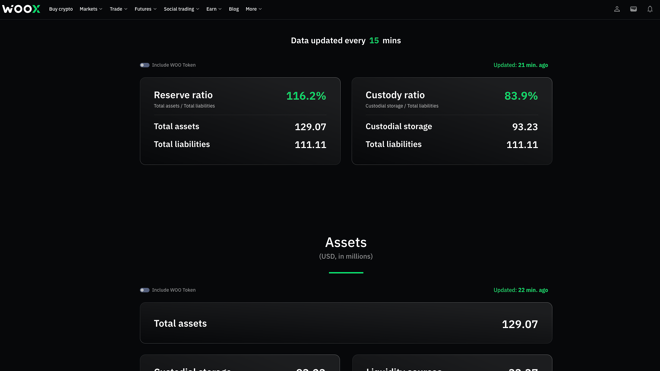Select the Total assets 129.07 card
660x371 pixels.
point(346,323)
